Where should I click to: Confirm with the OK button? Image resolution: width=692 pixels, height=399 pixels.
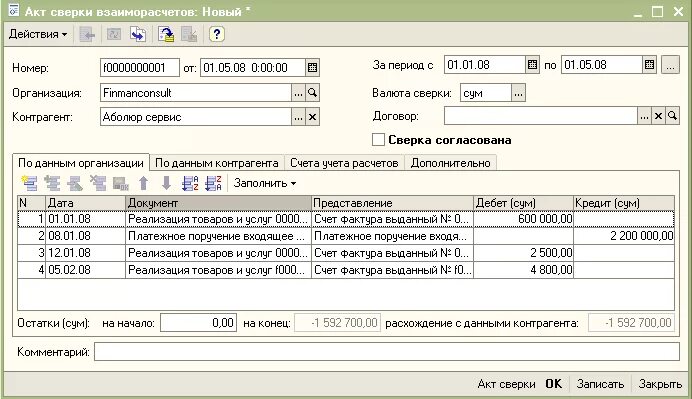pos(553,384)
